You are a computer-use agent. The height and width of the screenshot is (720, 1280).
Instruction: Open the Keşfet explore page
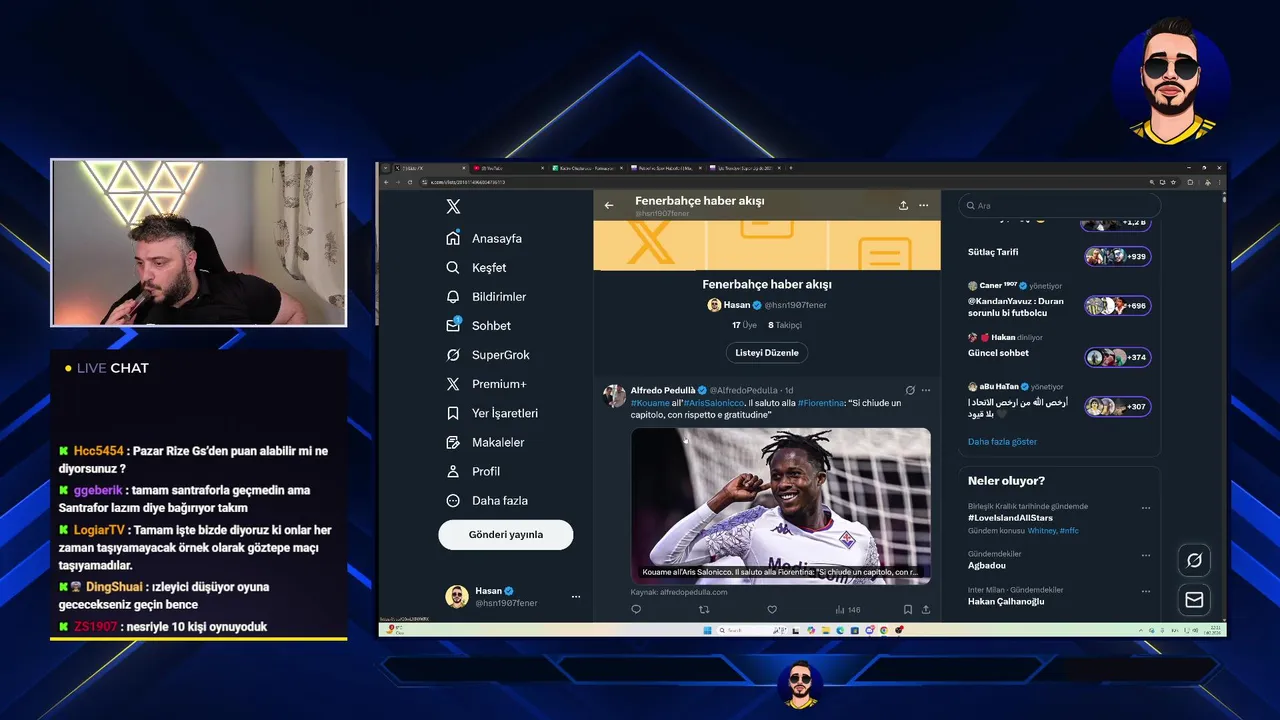point(476,268)
